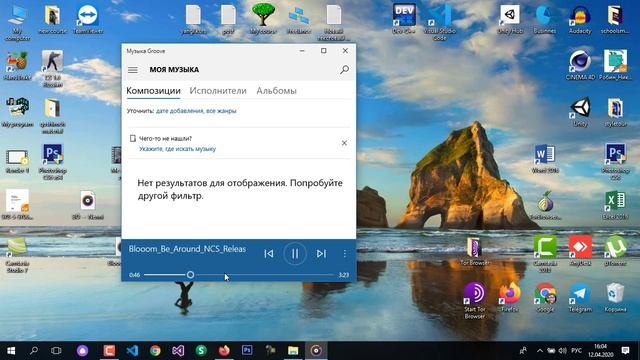Switch to the Исполнители tab
The image size is (640, 360).
tap(218, 91)
